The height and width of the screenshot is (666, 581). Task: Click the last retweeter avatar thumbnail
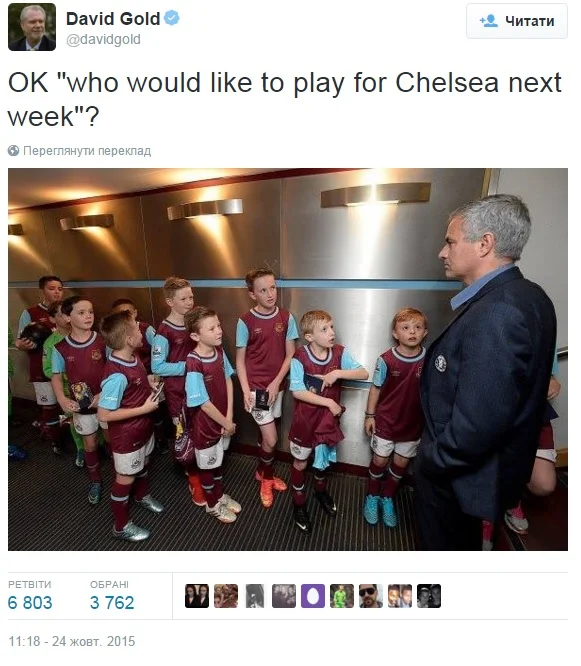429,596
